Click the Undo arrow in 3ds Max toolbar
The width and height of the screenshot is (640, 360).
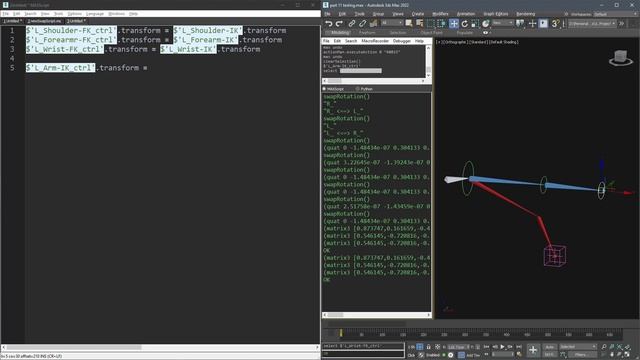pos(329,24)
